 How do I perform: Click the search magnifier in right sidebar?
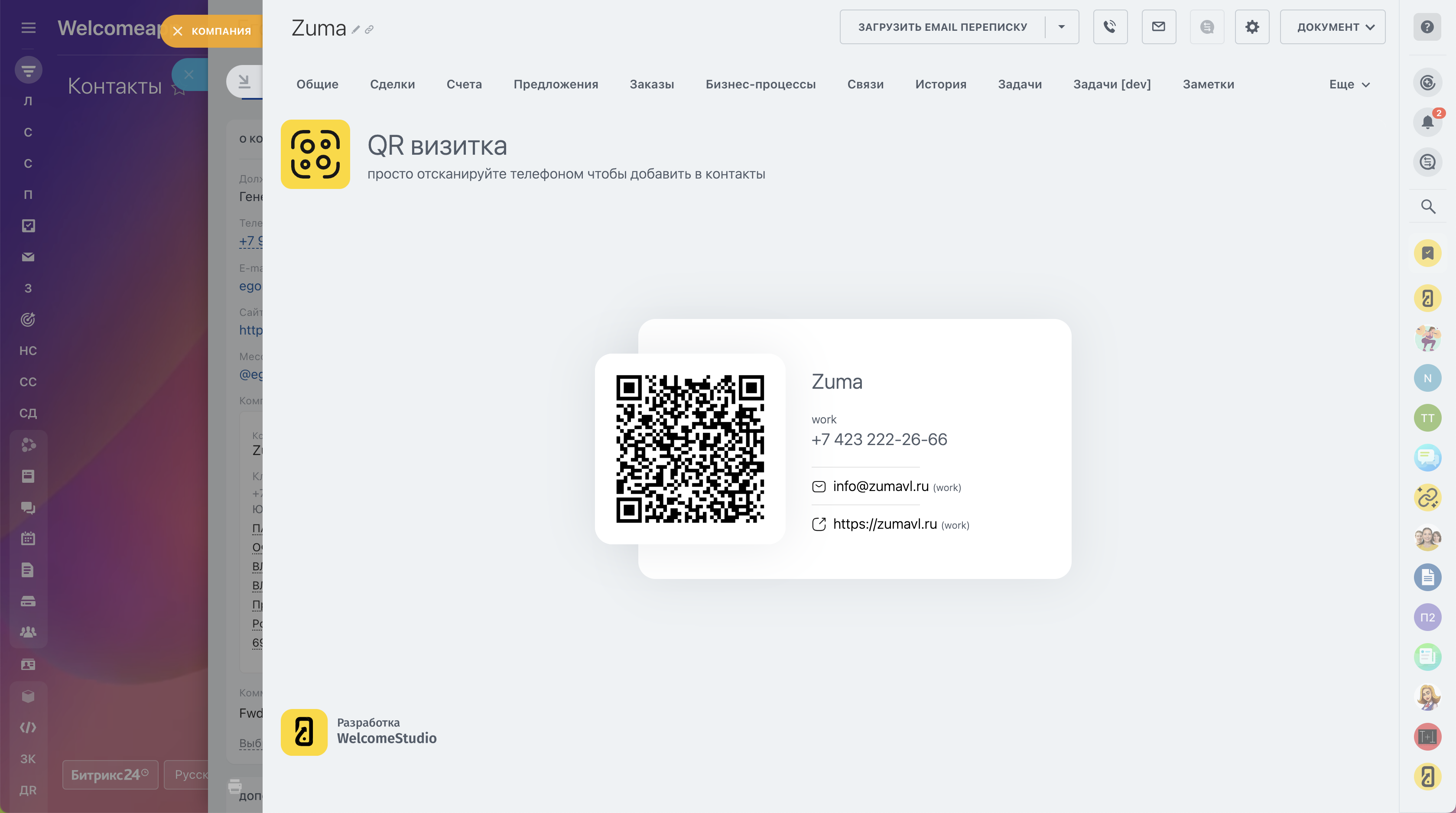1428,206
